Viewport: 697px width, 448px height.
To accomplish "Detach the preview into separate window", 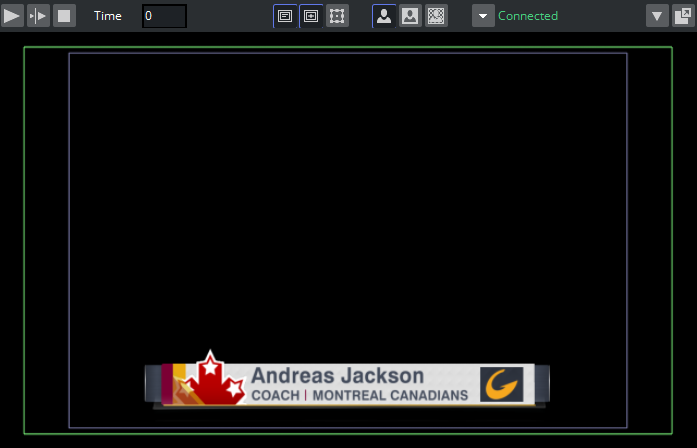I will tap(682, 16).
